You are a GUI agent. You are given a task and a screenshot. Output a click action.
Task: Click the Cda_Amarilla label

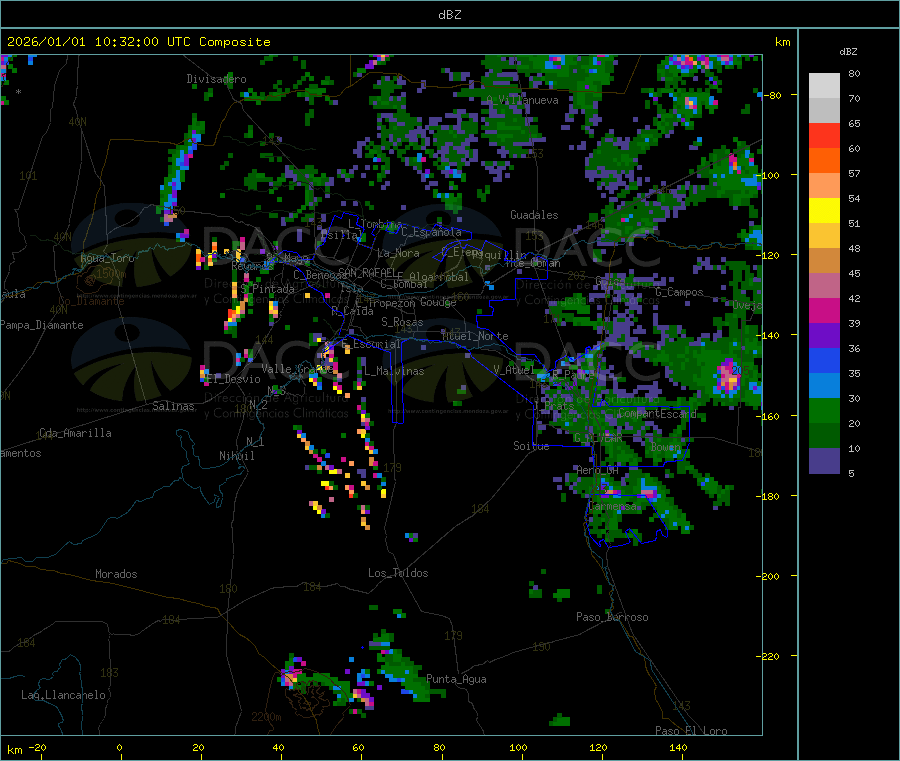point(75,433)
